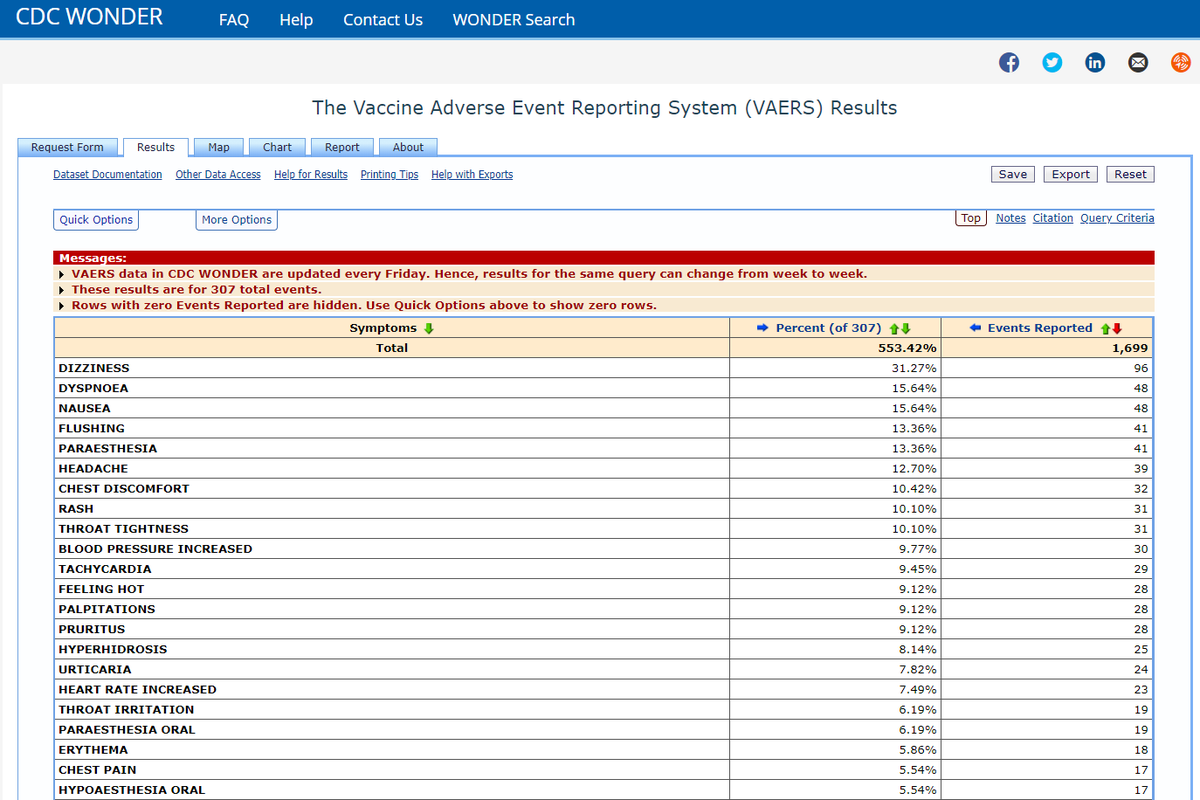
Task: Select the Results tab
Action: [156, 147]
